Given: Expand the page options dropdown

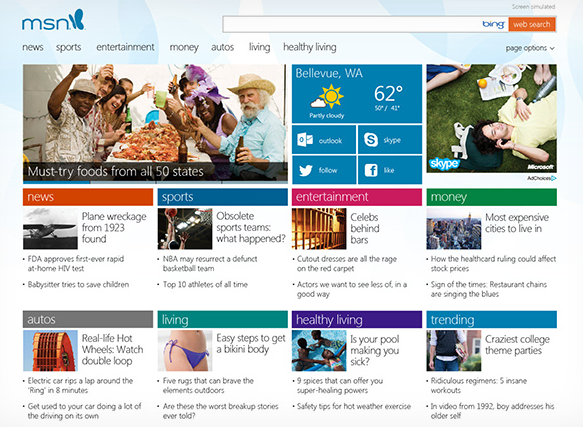Looking at the screenshot, I should (530, 48).
